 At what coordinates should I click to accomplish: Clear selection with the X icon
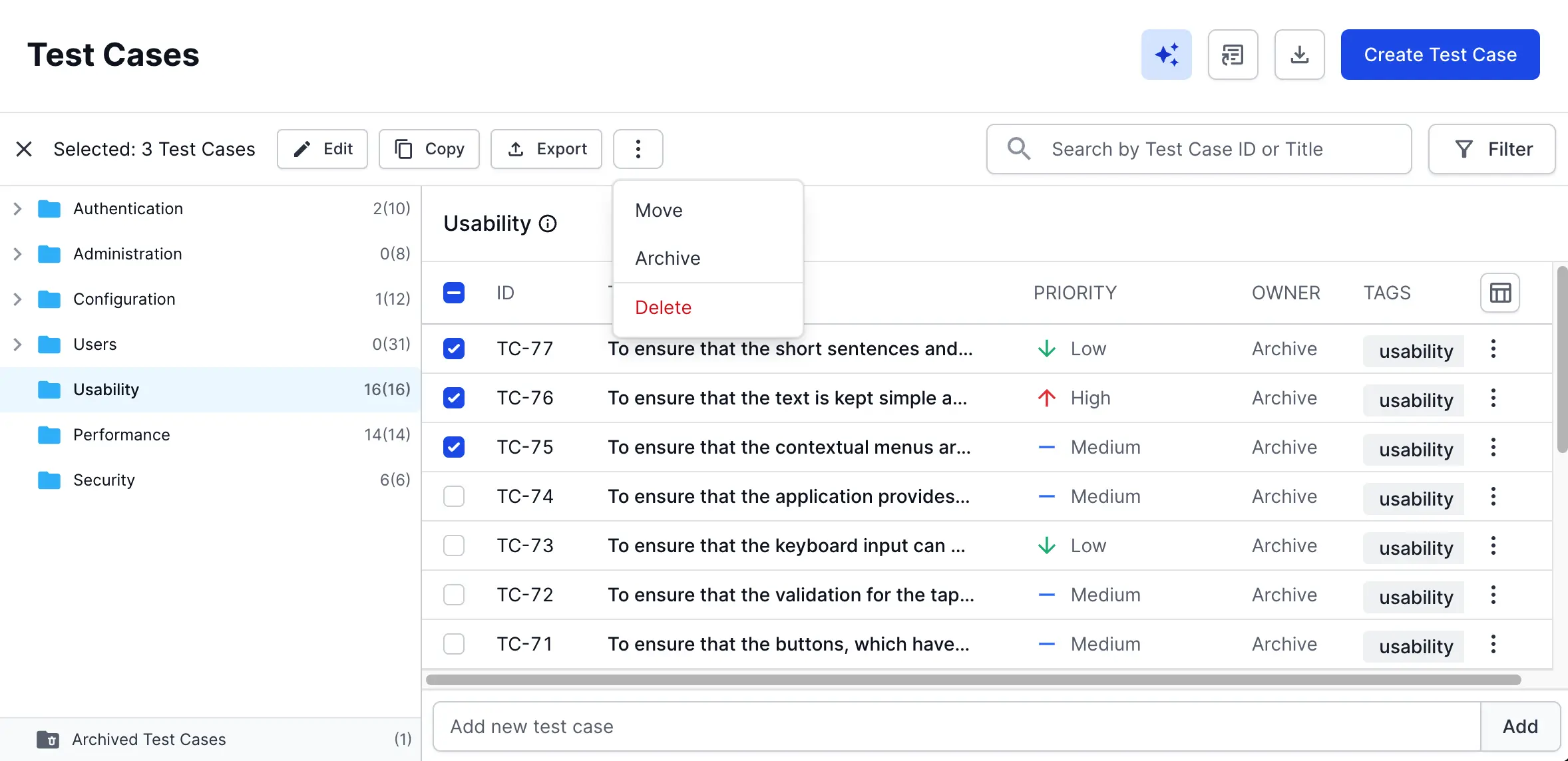click(x=24, y=149)
